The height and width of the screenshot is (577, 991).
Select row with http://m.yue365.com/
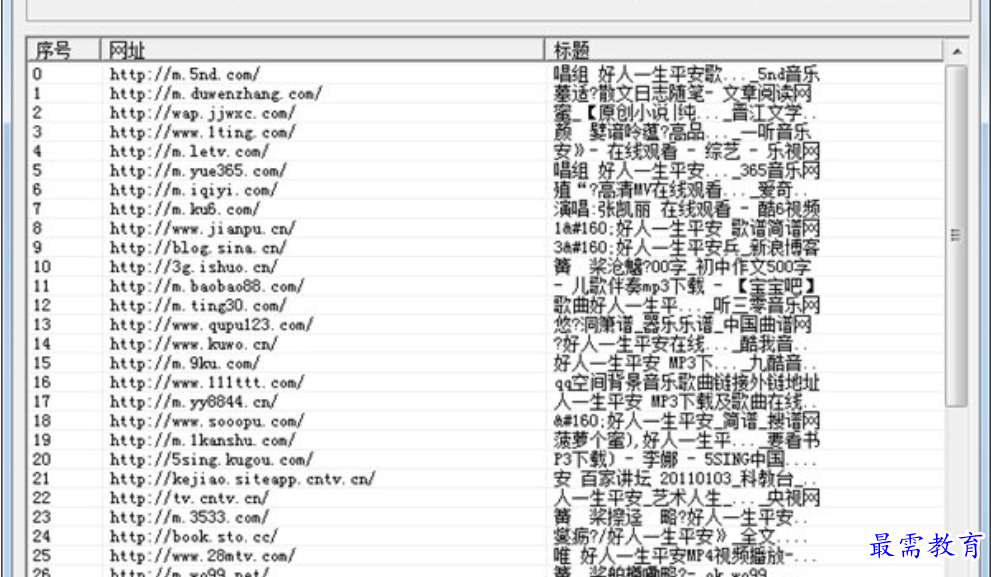(x=485, y=171)
